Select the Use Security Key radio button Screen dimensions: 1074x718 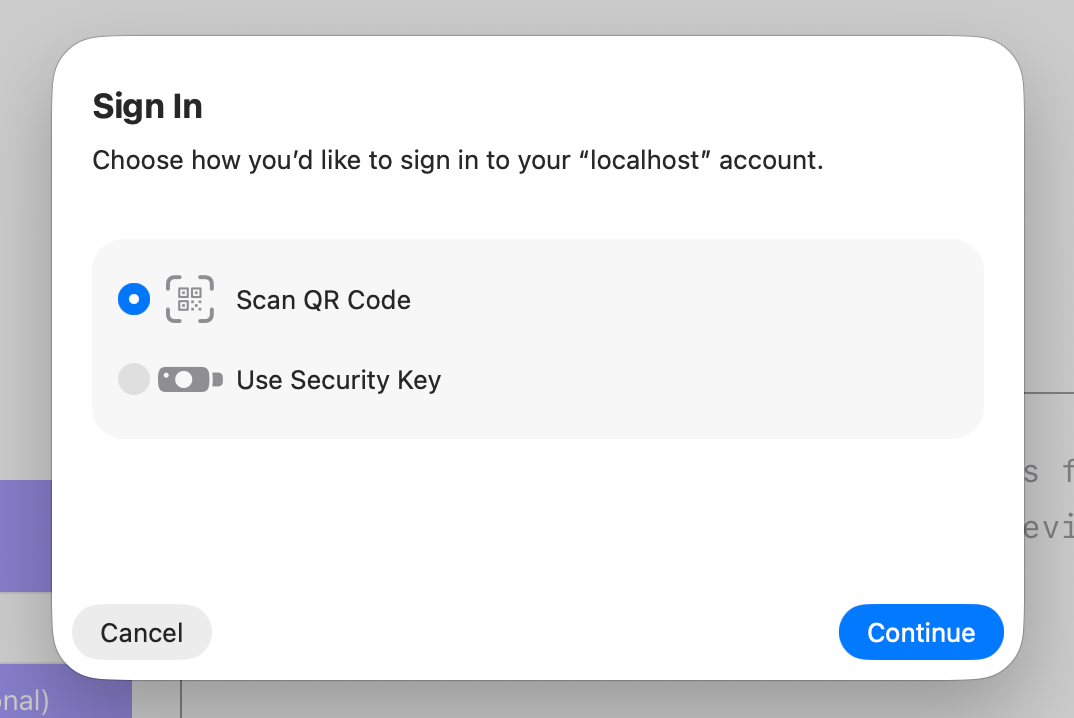[x=133, y=379]
